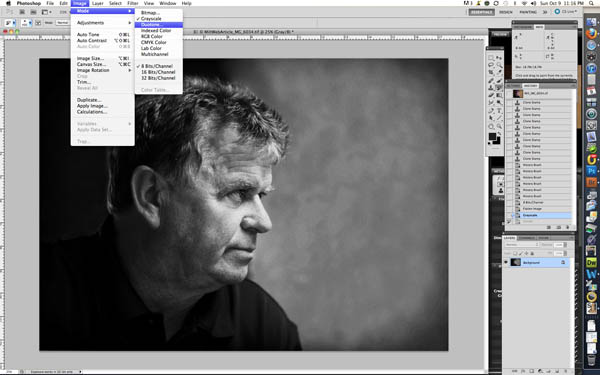Image resolution: width=600 pixels, height=375 pixels.
Task: Choose Image Size... from the Image menu
Action: click(x=90, y=59)
